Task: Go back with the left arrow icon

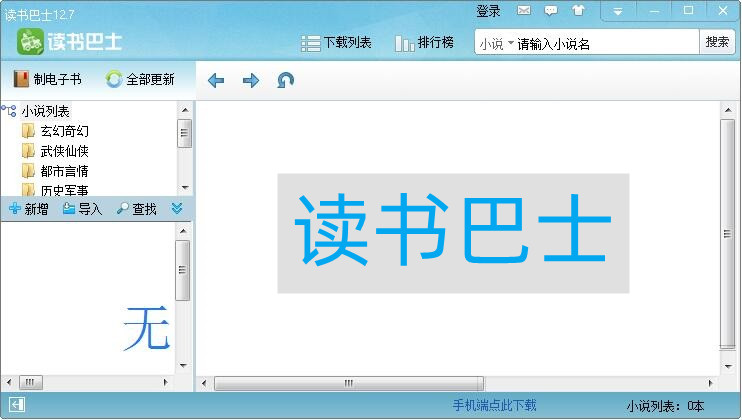Action: (216, 80)
